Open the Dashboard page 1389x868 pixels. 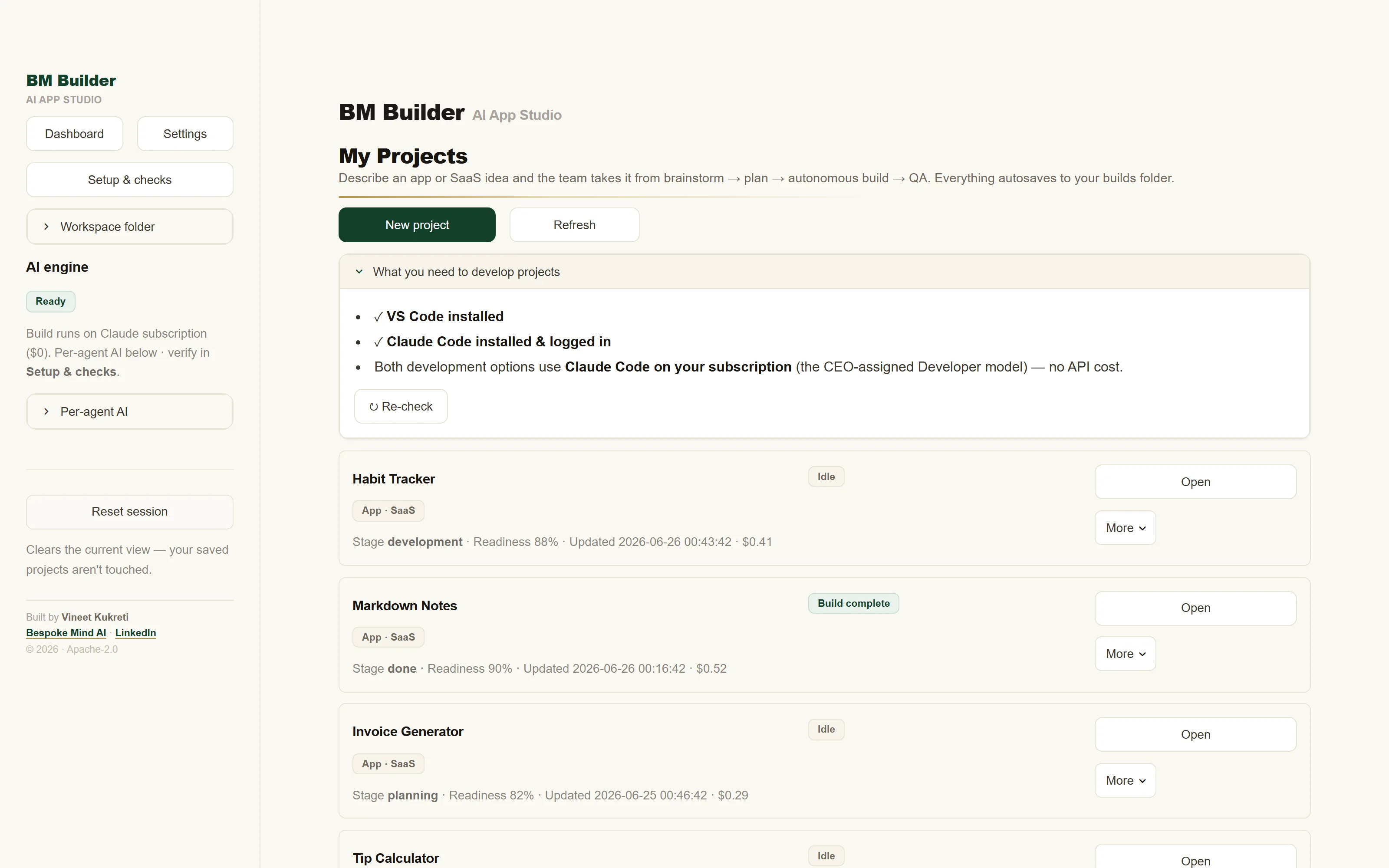75,134
